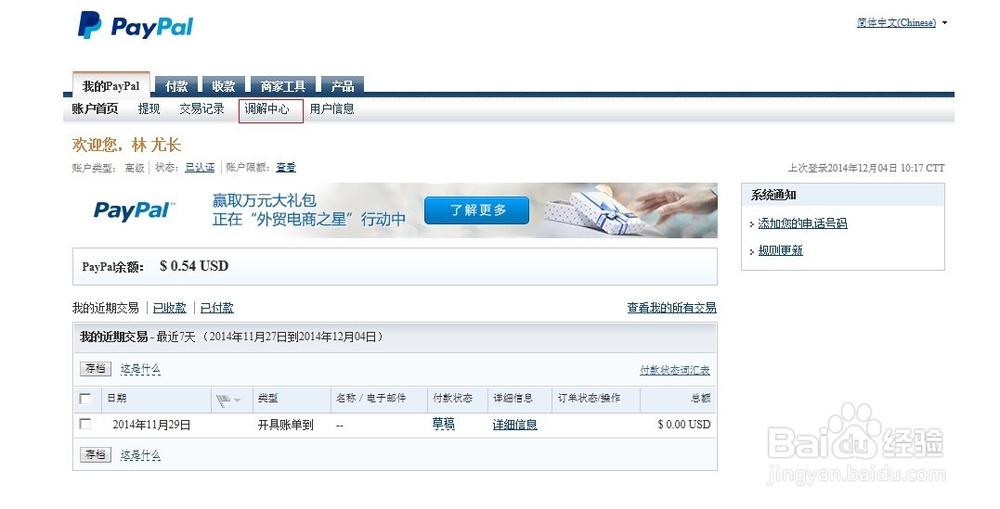Open the 产品 tab
The height and width of the screenshot is (509, 1000).
tap(342, 86)
